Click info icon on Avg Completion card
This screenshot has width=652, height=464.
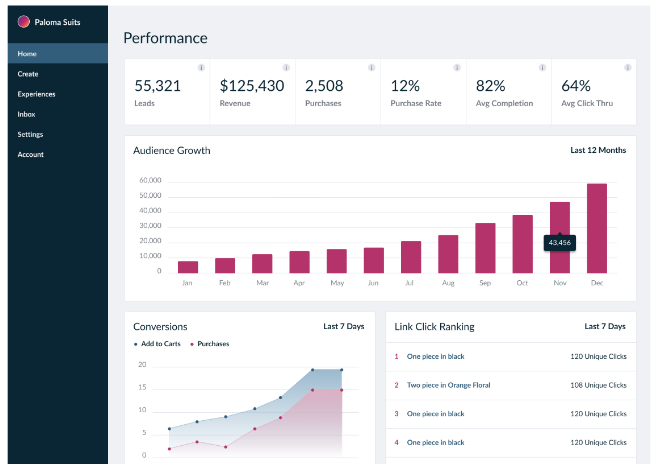[x=543, y=68]
